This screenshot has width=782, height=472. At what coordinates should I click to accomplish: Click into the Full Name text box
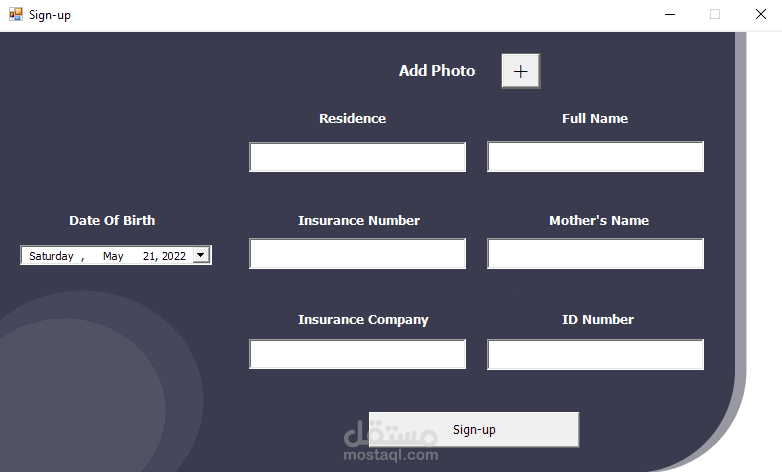coord(595,157)
